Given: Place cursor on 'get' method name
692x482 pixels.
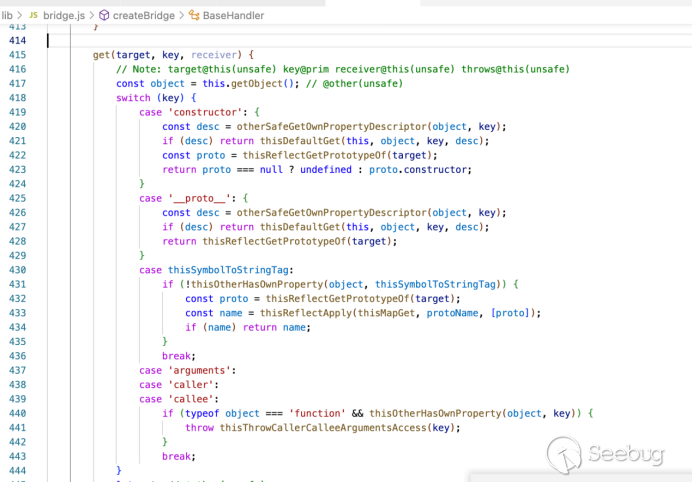Looking at the screenshot, I should coord(101,55).
